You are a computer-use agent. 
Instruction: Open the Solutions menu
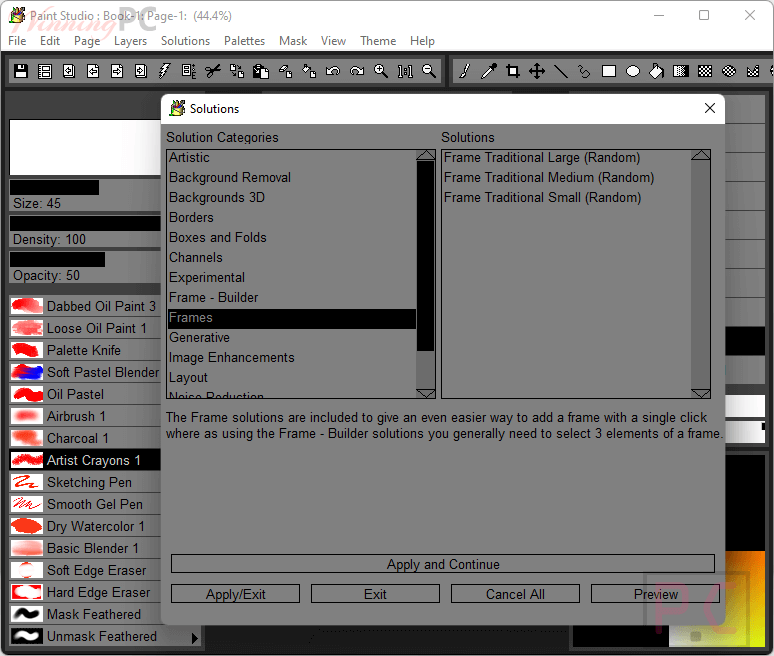pos(185,41)
